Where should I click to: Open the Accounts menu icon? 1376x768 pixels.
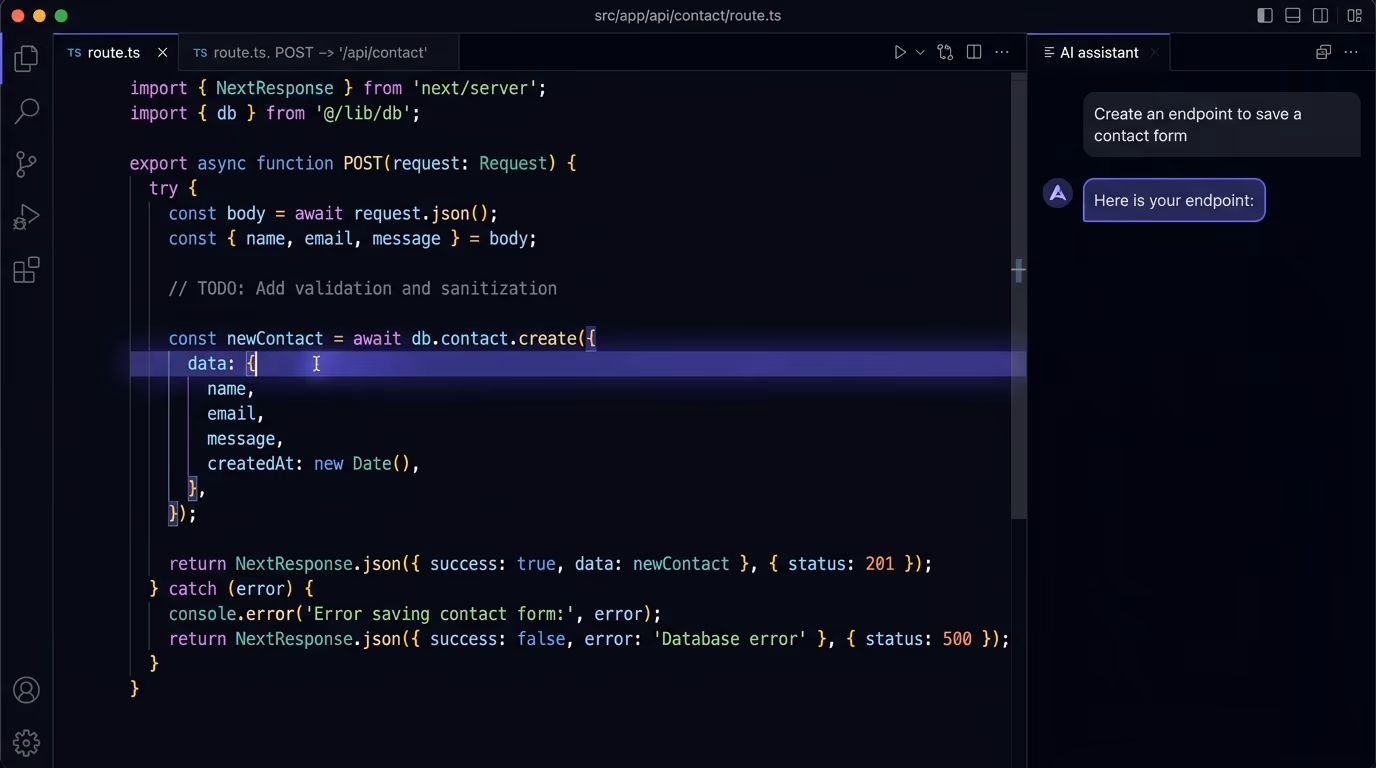pyautogui.click(x=27, y=690)
